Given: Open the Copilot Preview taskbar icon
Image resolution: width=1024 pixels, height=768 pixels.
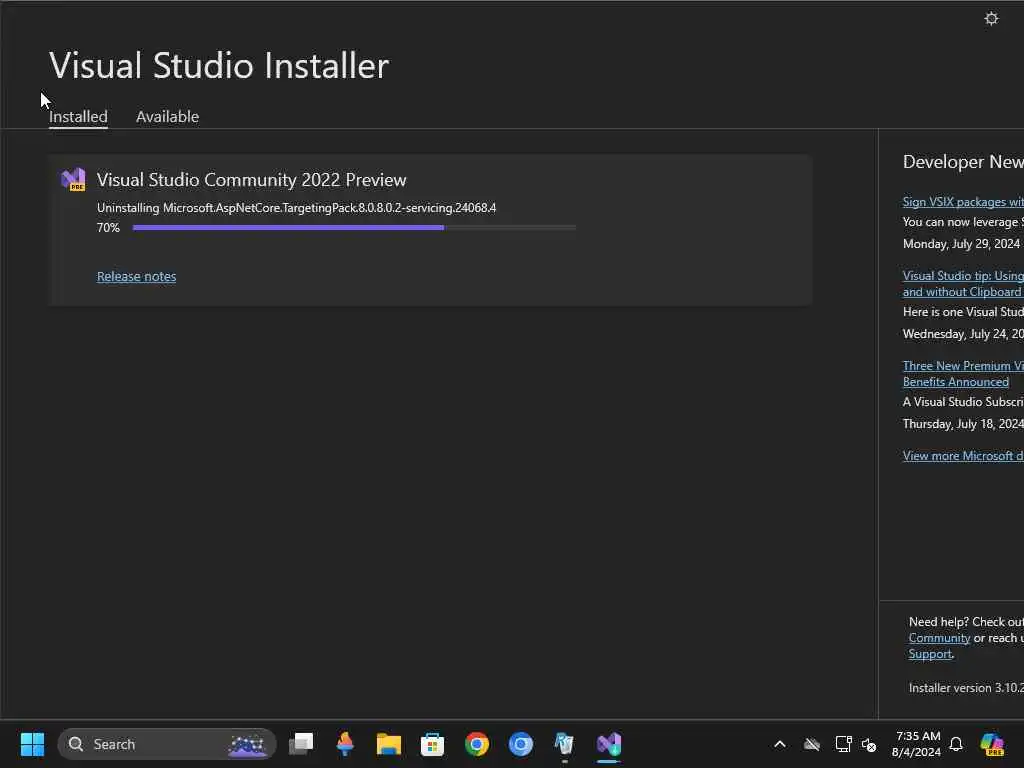Looking at the screenshot, I should [x=991, y=744].
